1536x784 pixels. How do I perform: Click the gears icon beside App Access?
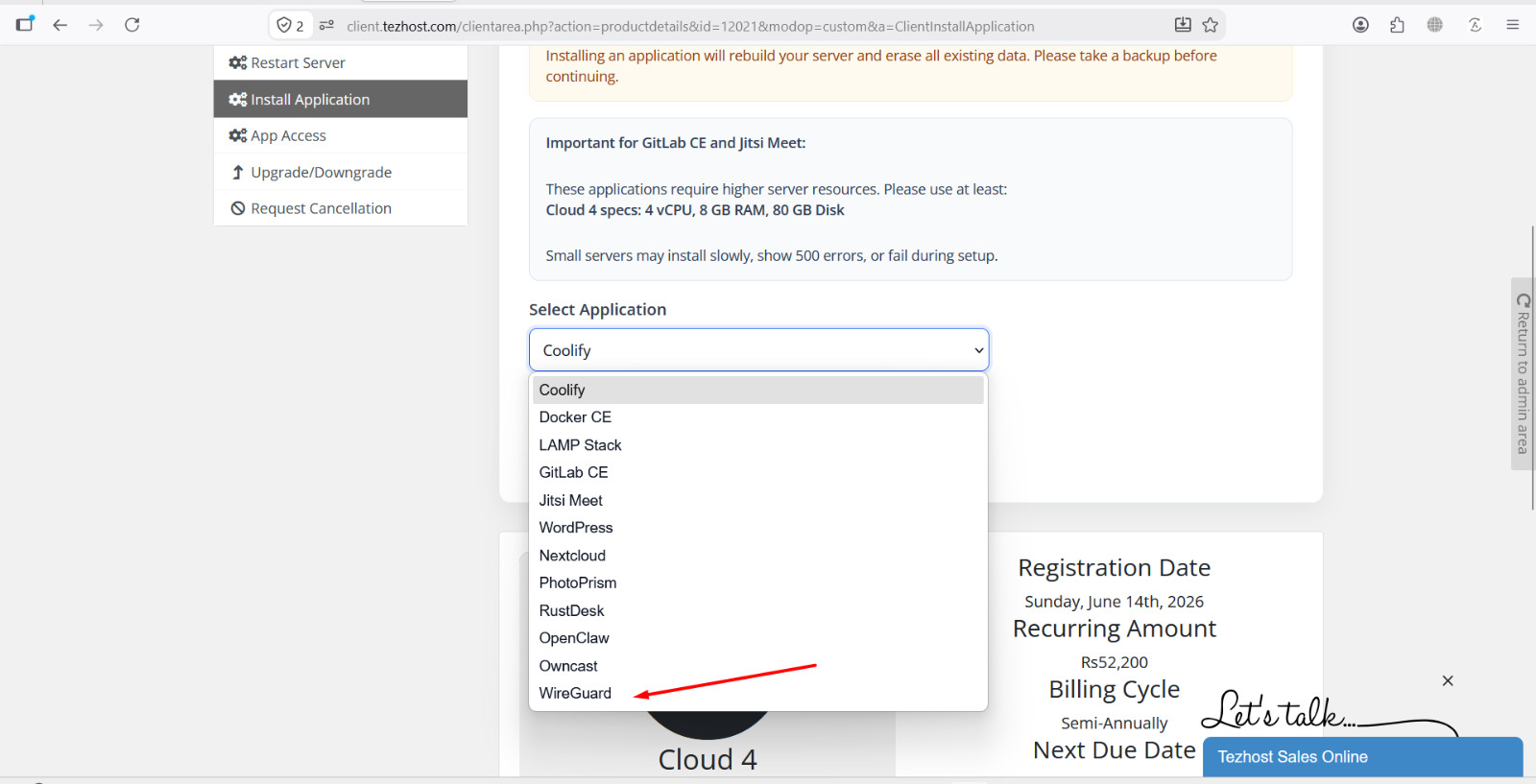238,135
